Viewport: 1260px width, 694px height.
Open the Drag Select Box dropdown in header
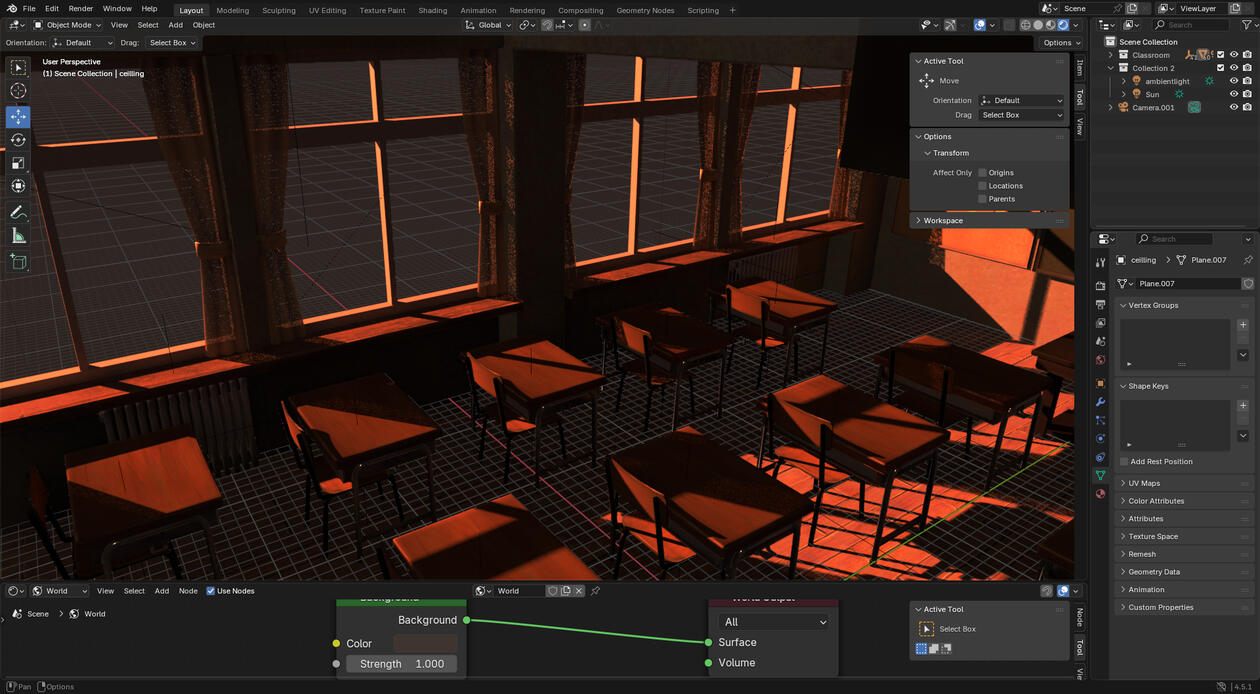tap(172, 43)
